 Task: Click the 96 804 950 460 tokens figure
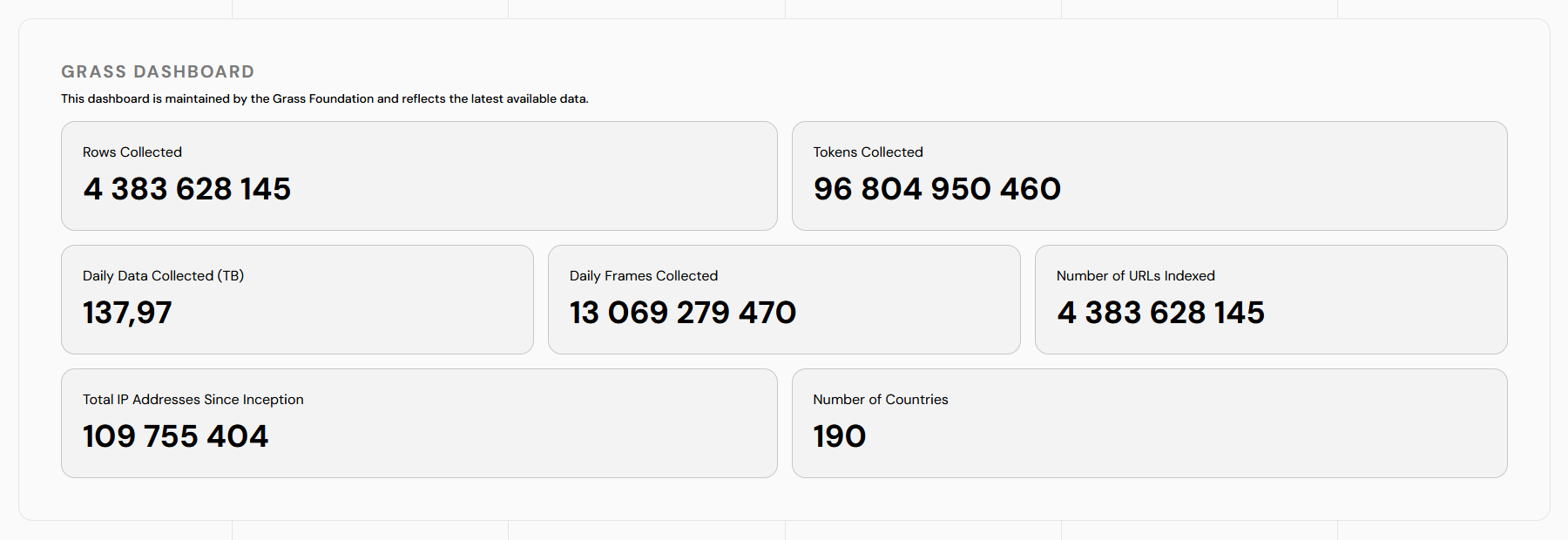(937, 189)
